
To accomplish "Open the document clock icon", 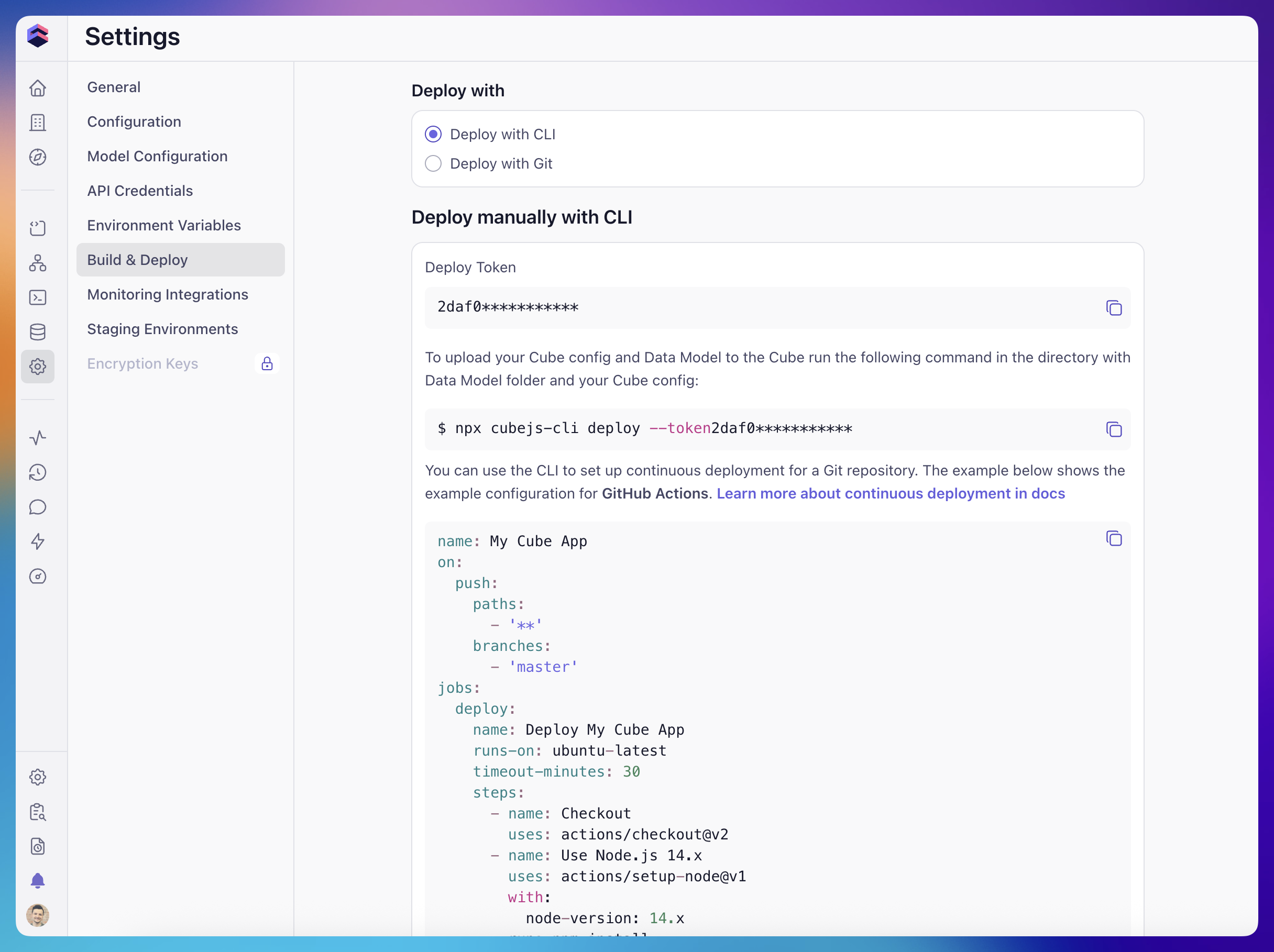I will (x=38, y=846).
